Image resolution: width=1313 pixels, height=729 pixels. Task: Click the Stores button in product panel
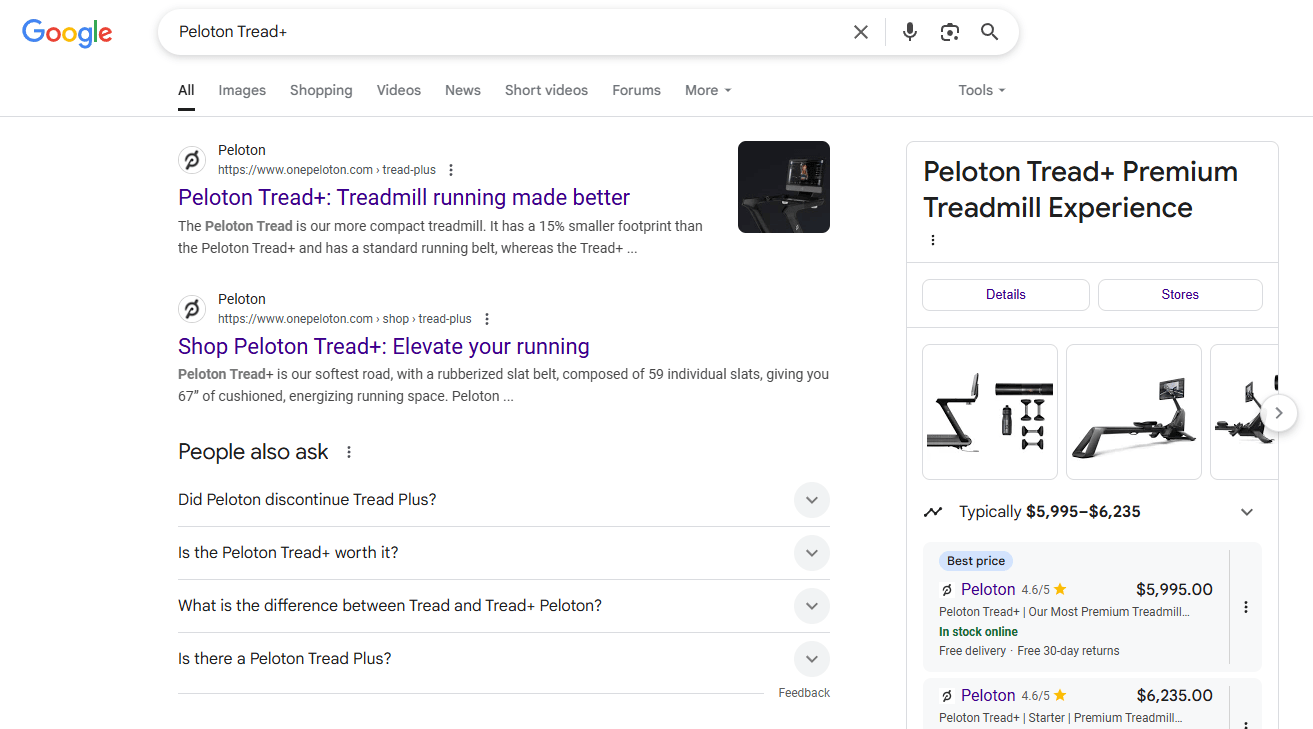pos(1180,295)
